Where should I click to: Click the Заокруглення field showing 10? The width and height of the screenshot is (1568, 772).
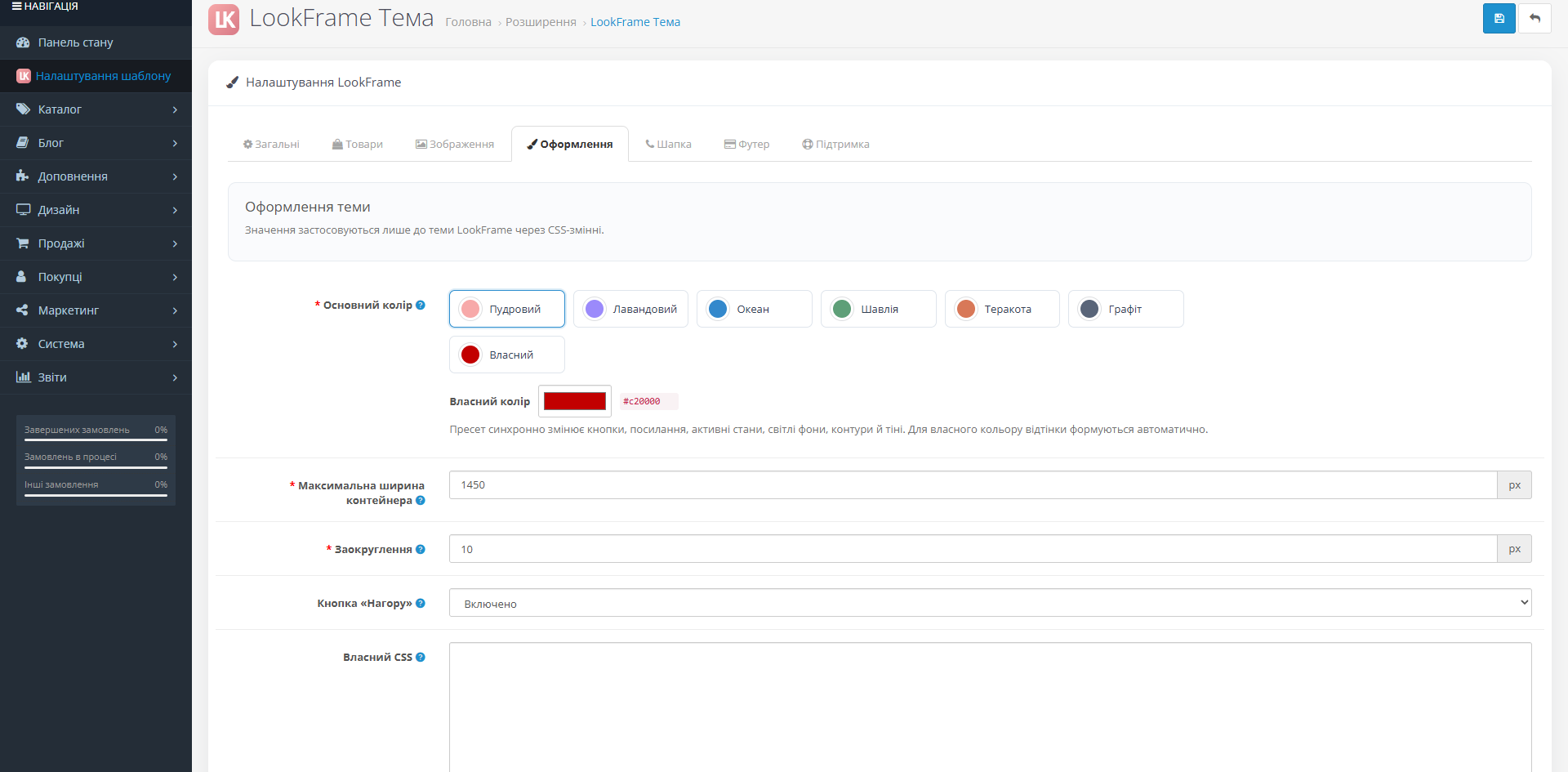[973, 549]
